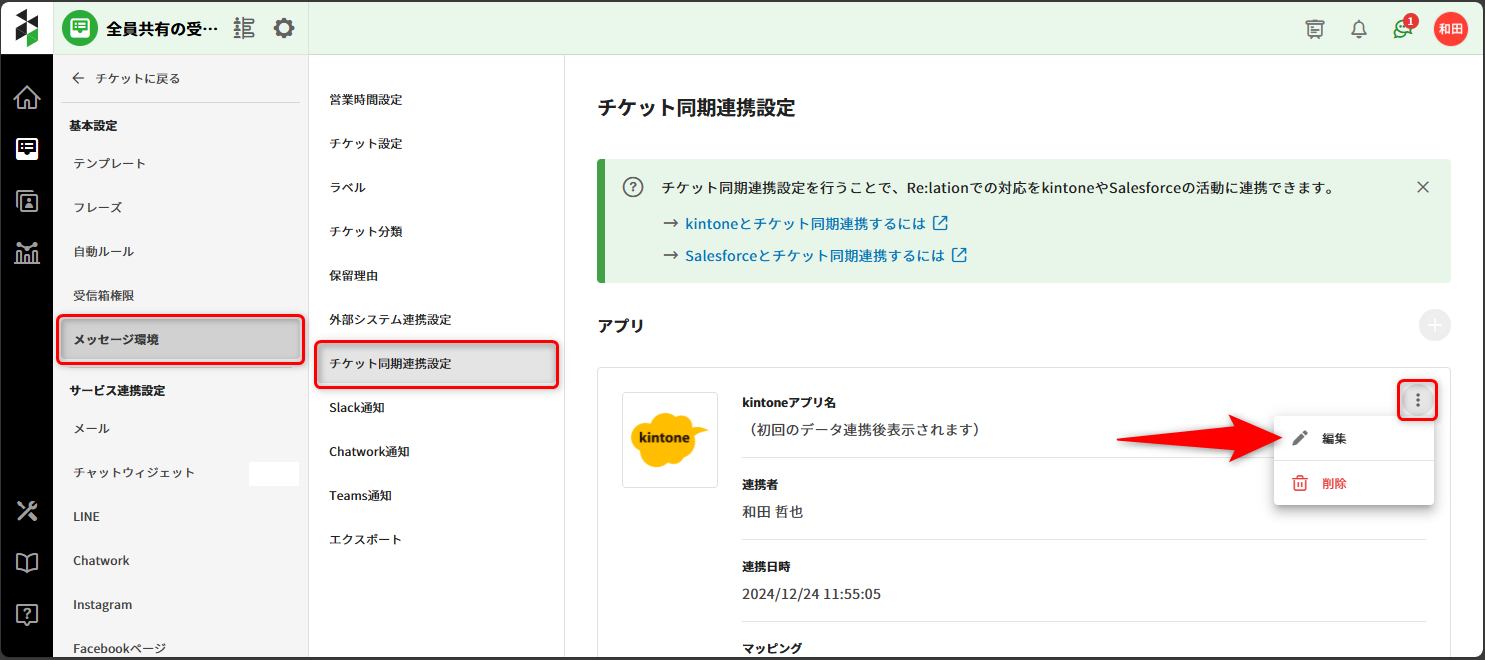Screen dimensions: 1485x660
Task: Open the address book icon in left rail
Action: click(x=27, y=200)
